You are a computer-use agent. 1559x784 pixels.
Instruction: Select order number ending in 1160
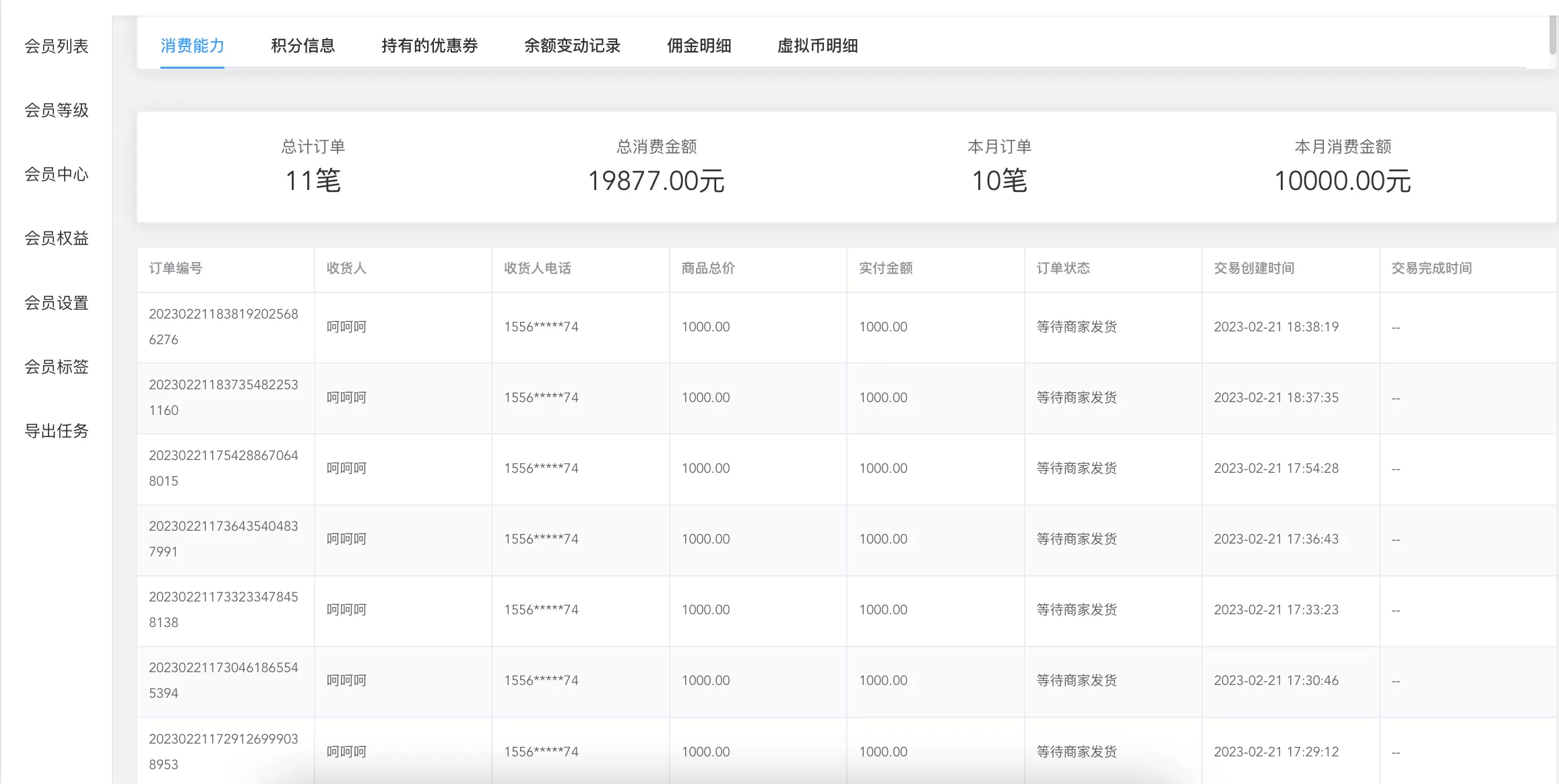point(224,397)
